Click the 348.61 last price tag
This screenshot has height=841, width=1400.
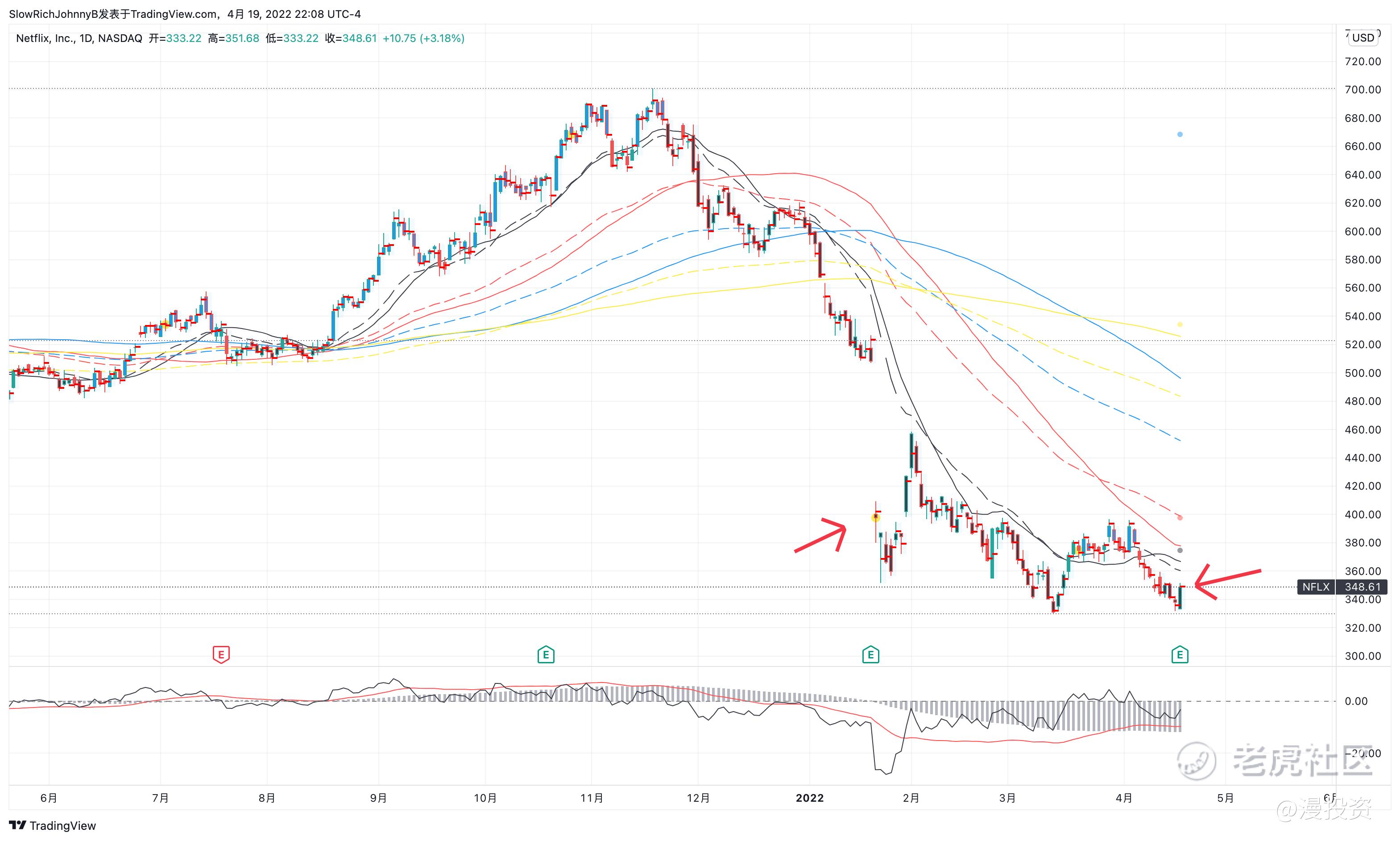[x=1363, y=587]
